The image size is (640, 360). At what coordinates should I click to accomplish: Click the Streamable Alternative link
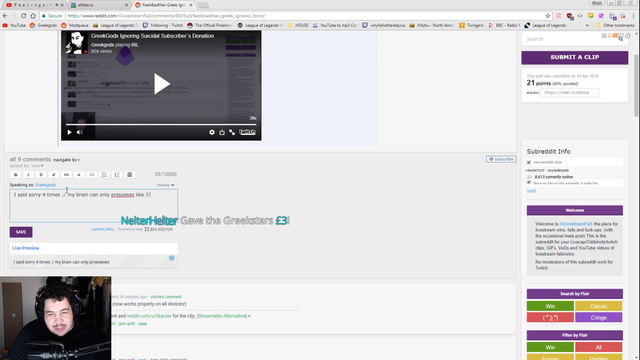(x=222, y=316)
